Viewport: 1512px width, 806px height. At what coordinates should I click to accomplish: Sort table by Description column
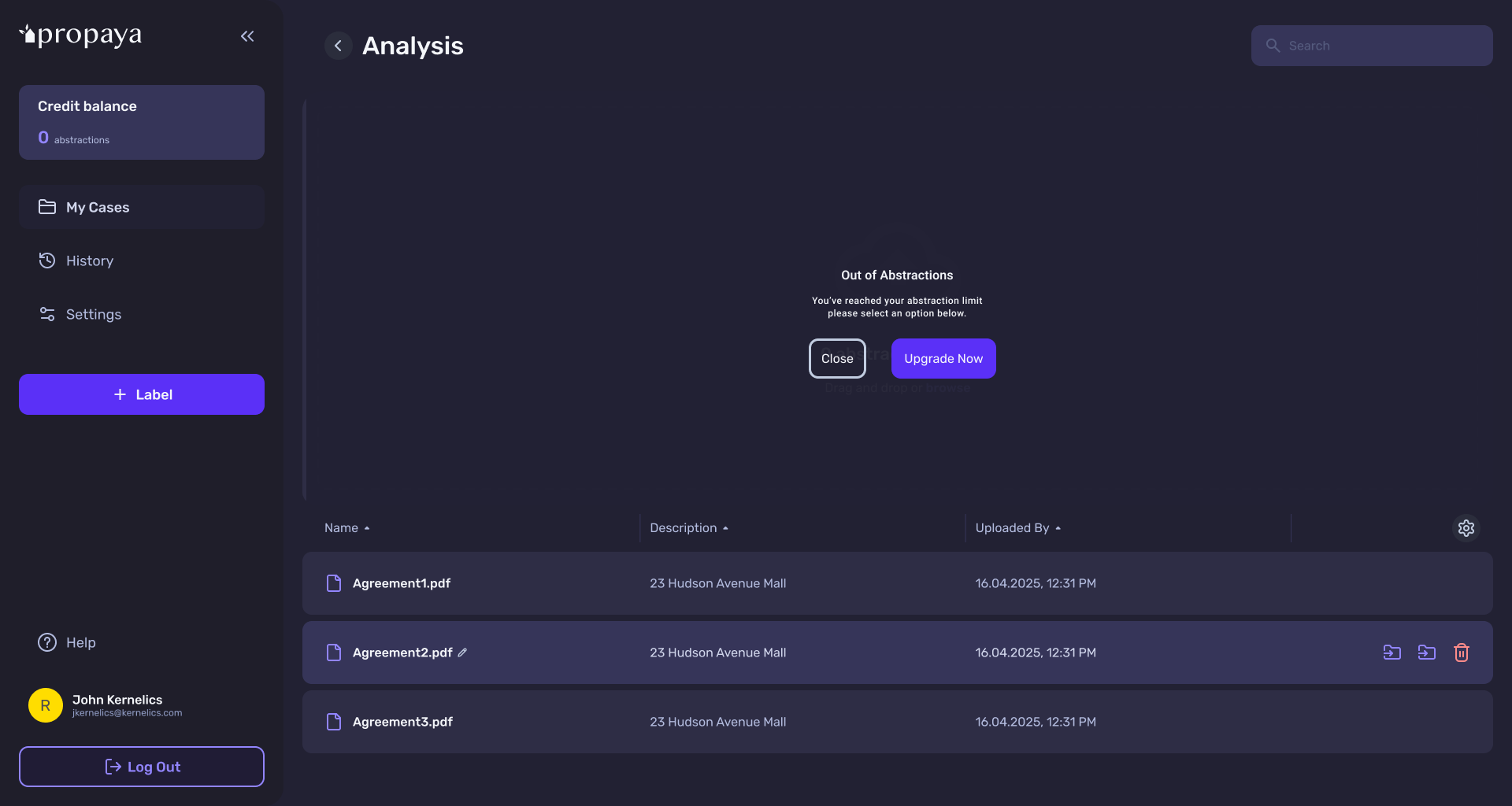tap(689, 528)
